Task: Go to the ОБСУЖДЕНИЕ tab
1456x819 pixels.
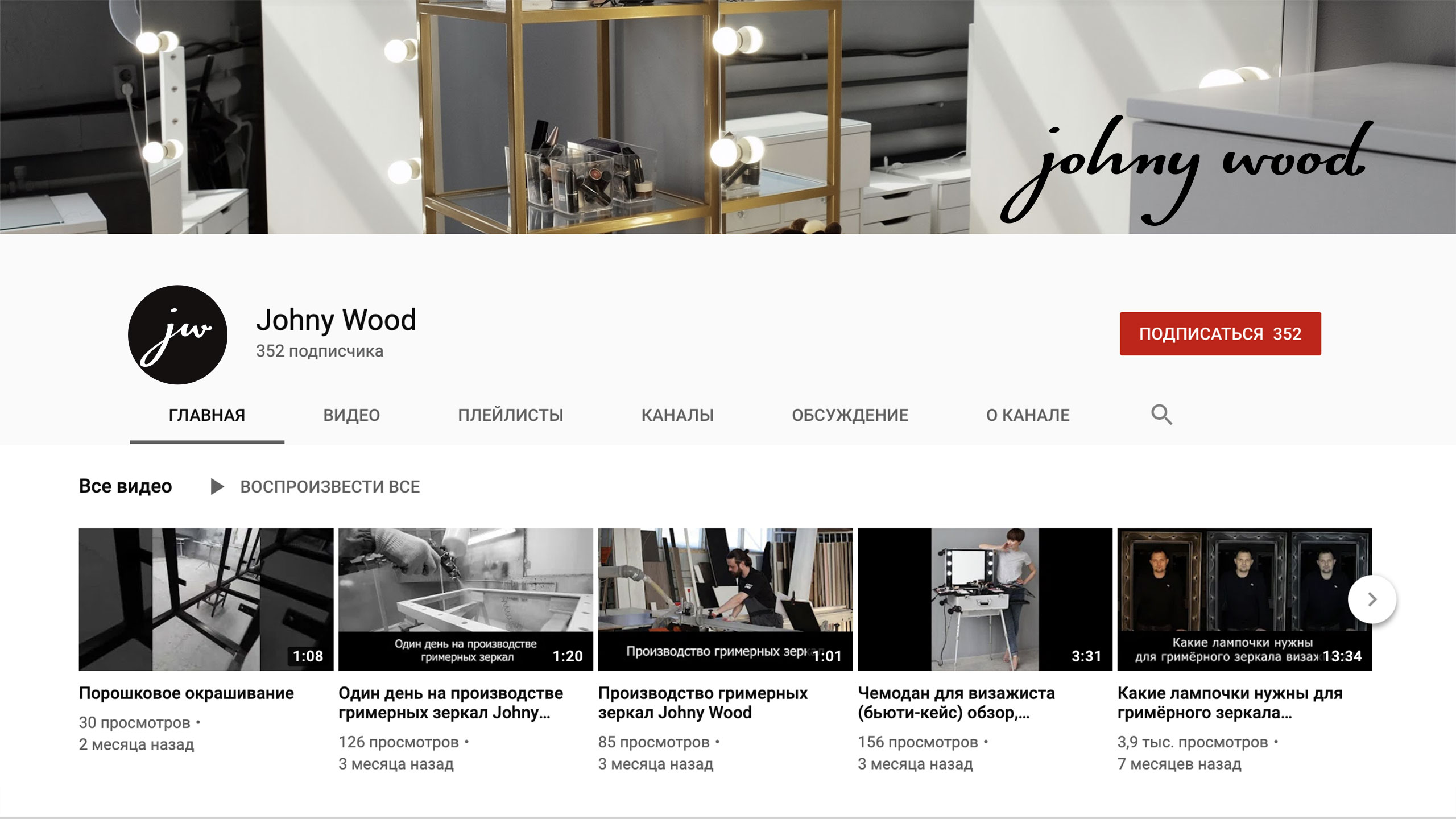Action: 850,415
